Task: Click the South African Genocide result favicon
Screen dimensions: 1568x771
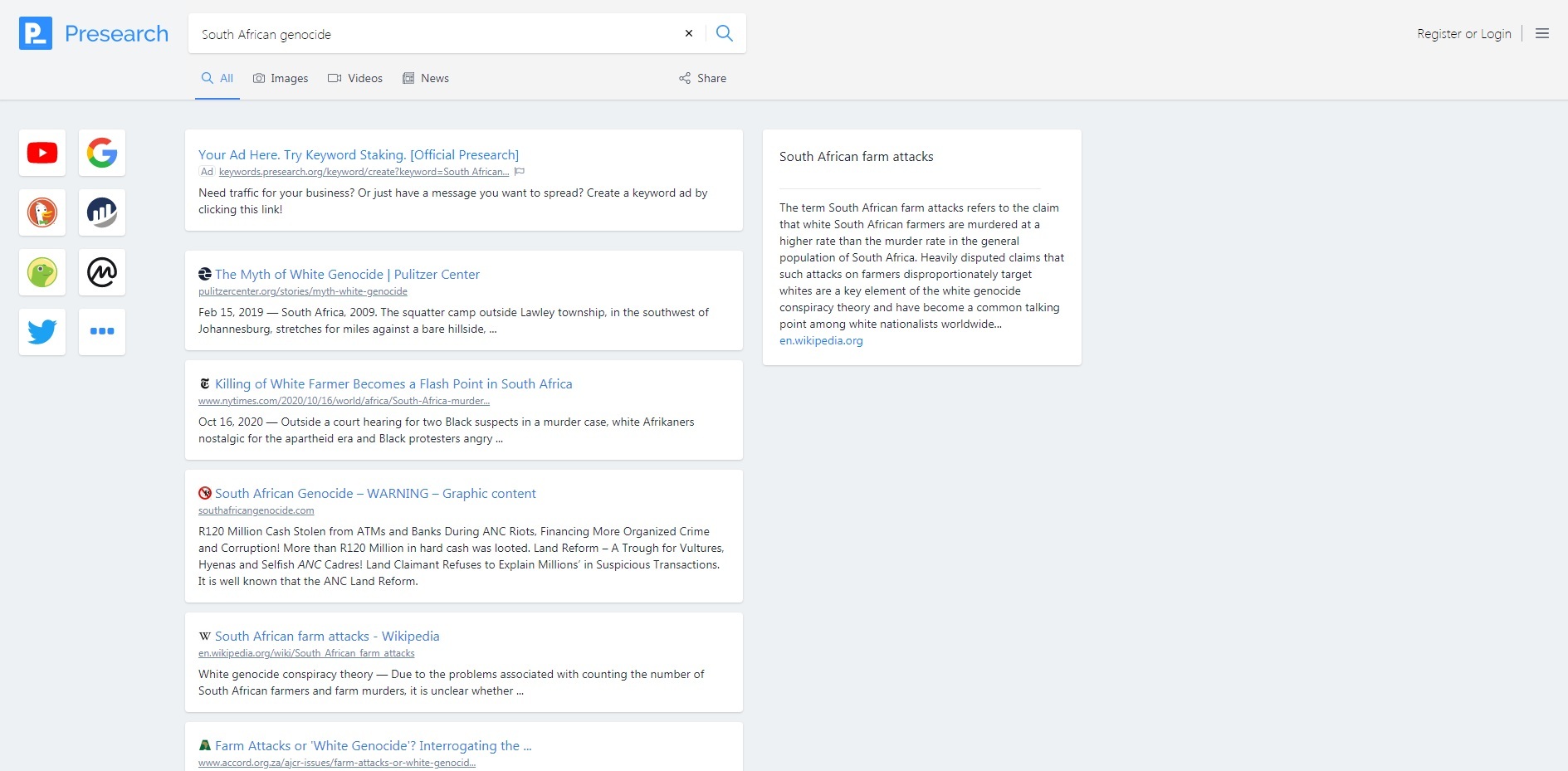Action: click(205, 493)
